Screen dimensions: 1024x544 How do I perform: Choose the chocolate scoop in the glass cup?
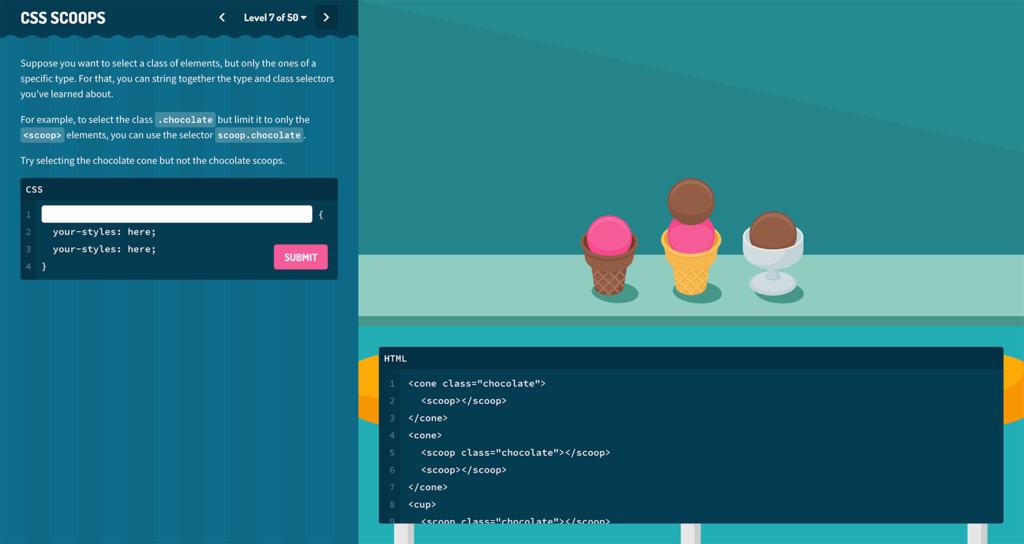(773, 231)
